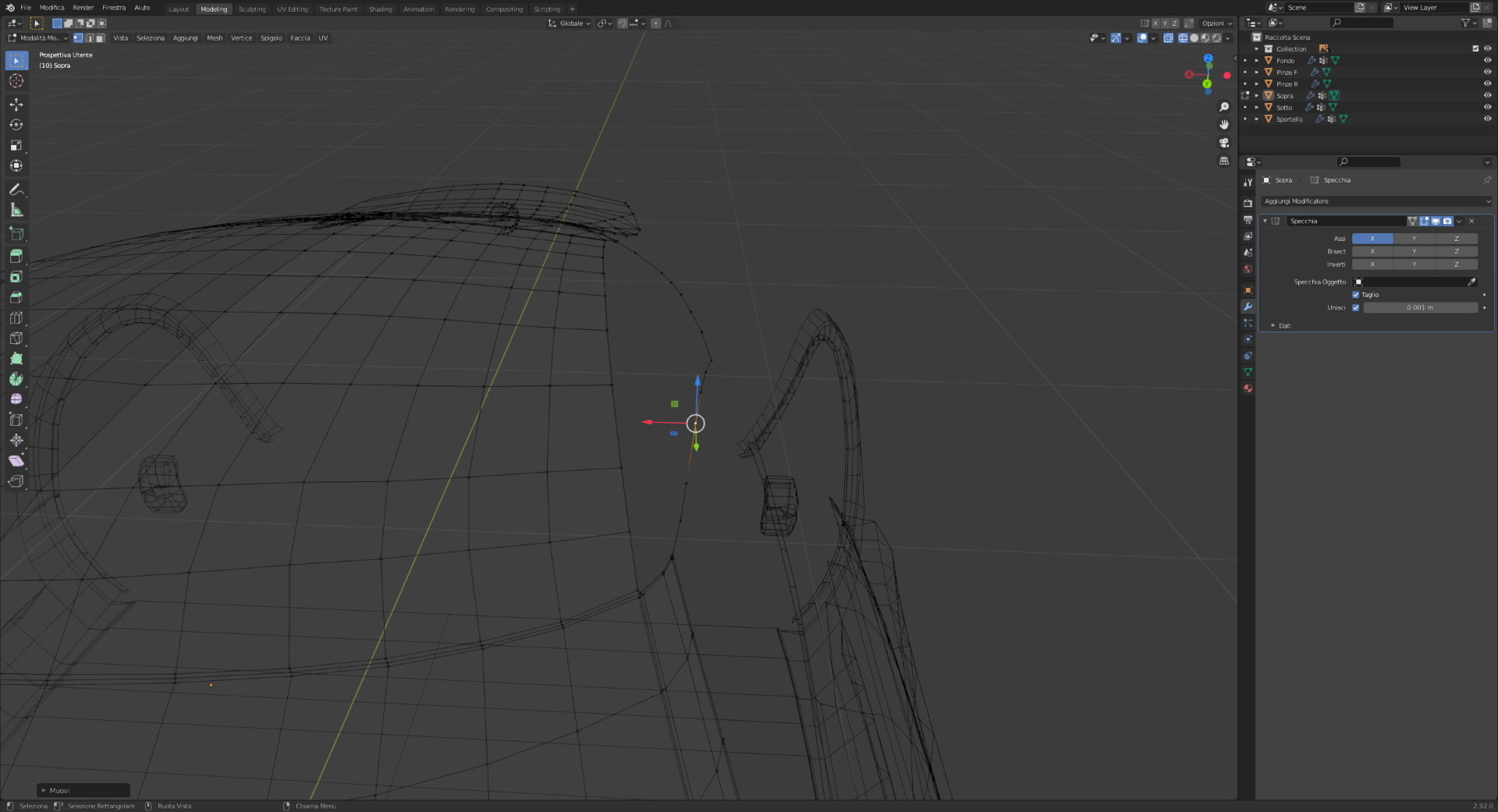Screen dimensions: 1498x812
Task: Select the Loop Cut tool
Action: [16, 317]
